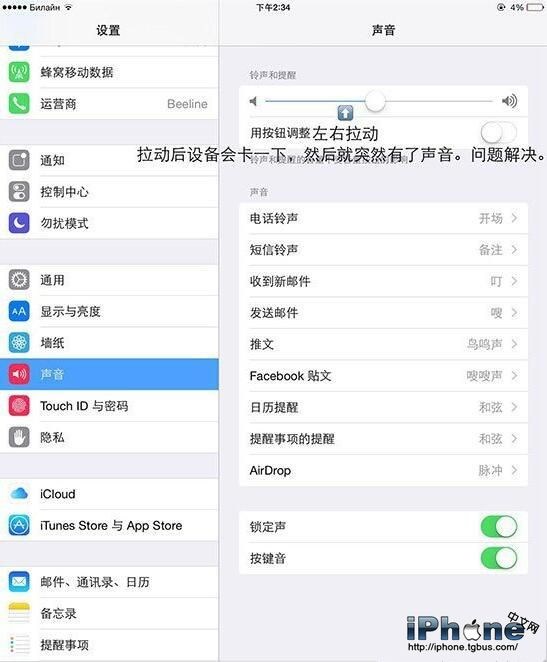Select the 勿扰模式 moon icon
547x662 pixels.
pyautogui.click(x=19, y=223)
